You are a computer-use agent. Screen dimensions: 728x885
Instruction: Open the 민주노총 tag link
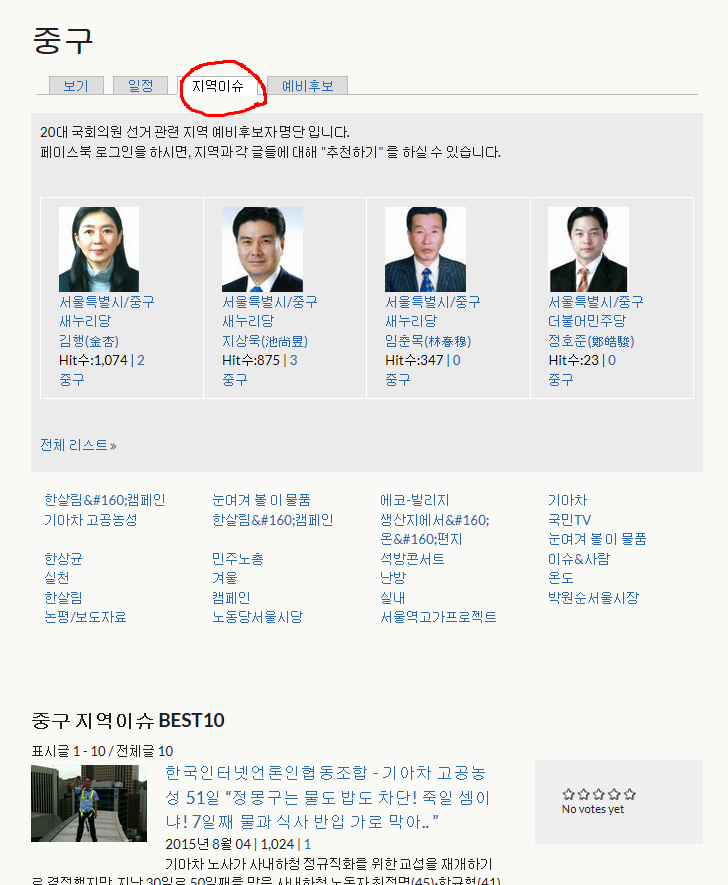pos(238,559)
